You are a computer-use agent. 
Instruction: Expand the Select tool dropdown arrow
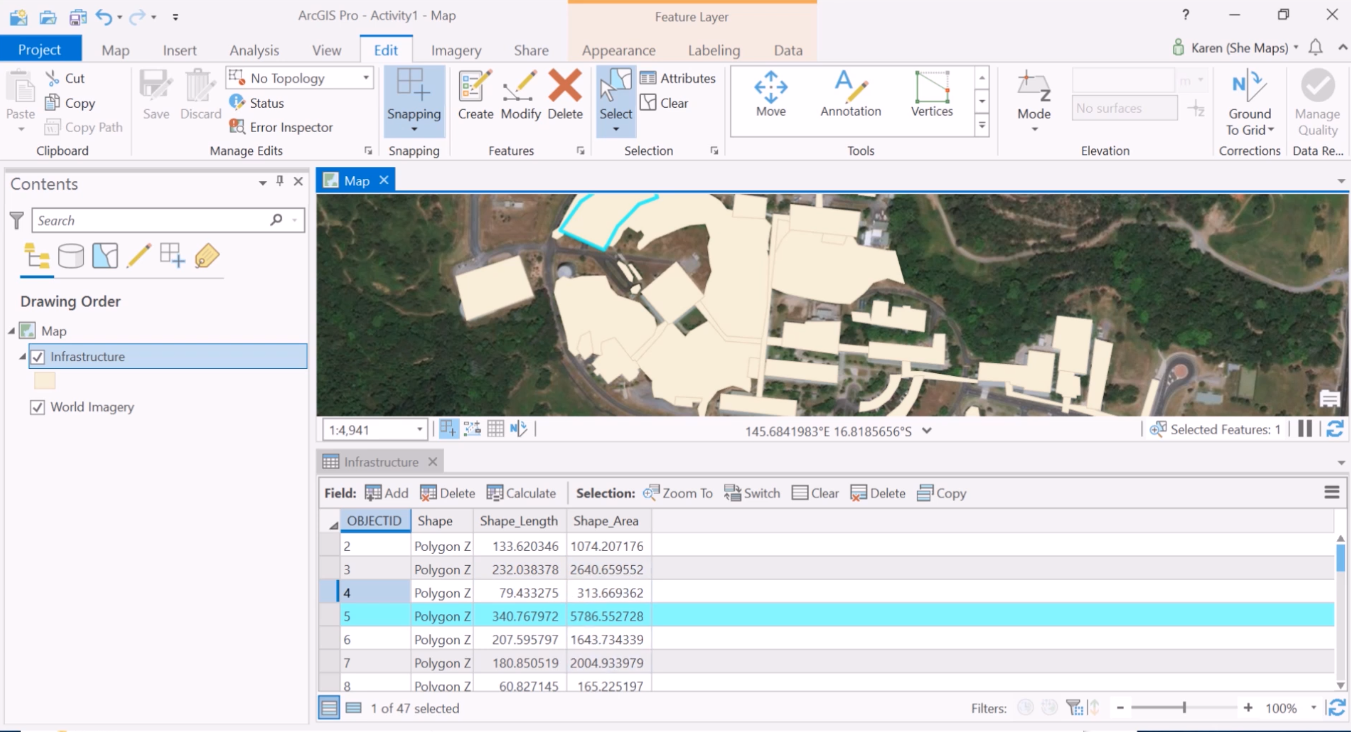pyautogui.click(x=616, y=128)
